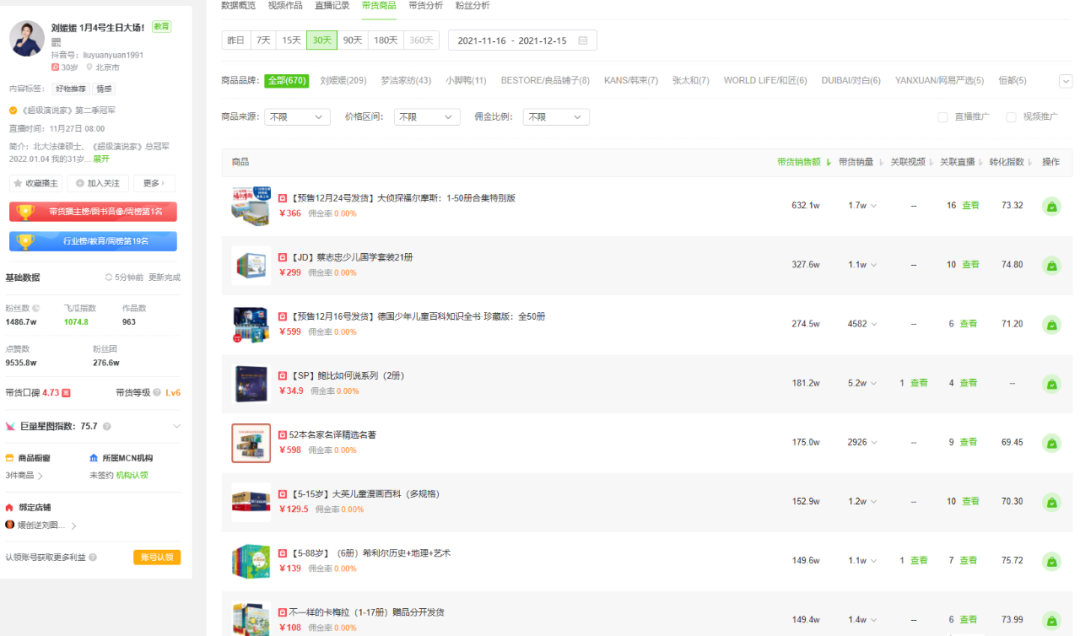View related video for 鲍比如何说系列
Screen dimensions: 1080x636
[919, 383]
